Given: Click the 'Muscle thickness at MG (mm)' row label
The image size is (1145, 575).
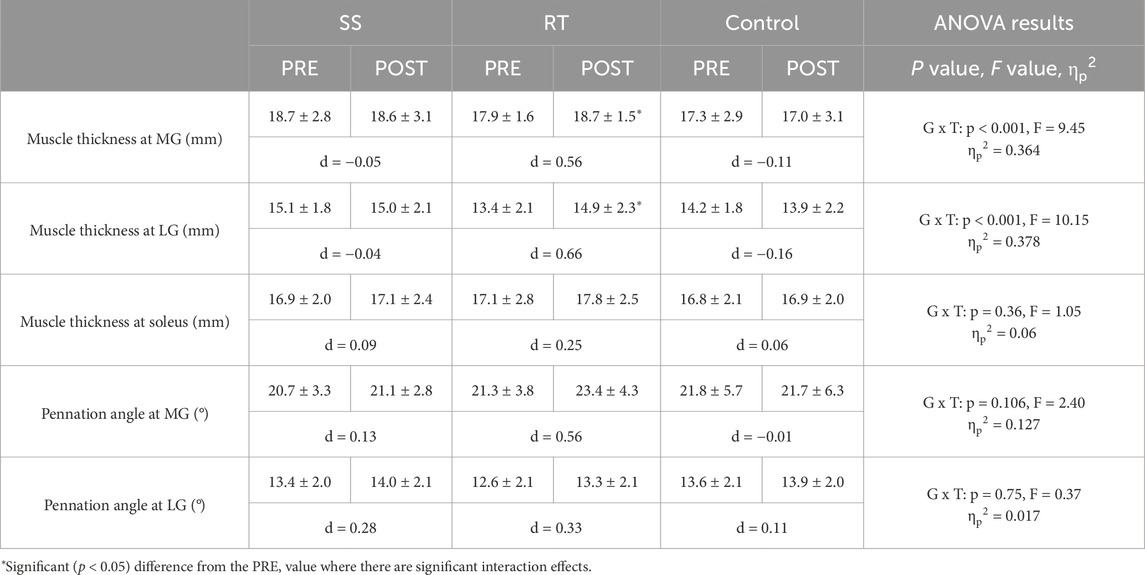Looking at the screenshot, I should tap(125, 137).
